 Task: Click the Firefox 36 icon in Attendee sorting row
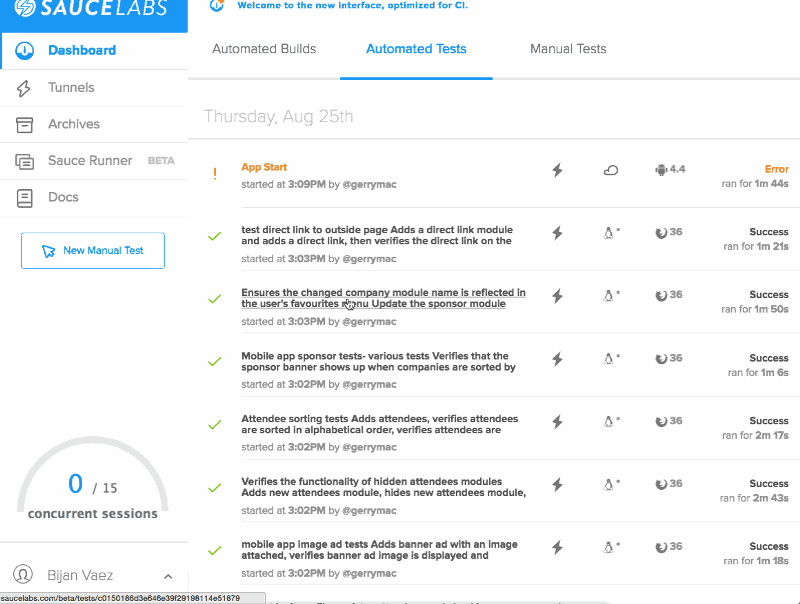click(660, 421)
